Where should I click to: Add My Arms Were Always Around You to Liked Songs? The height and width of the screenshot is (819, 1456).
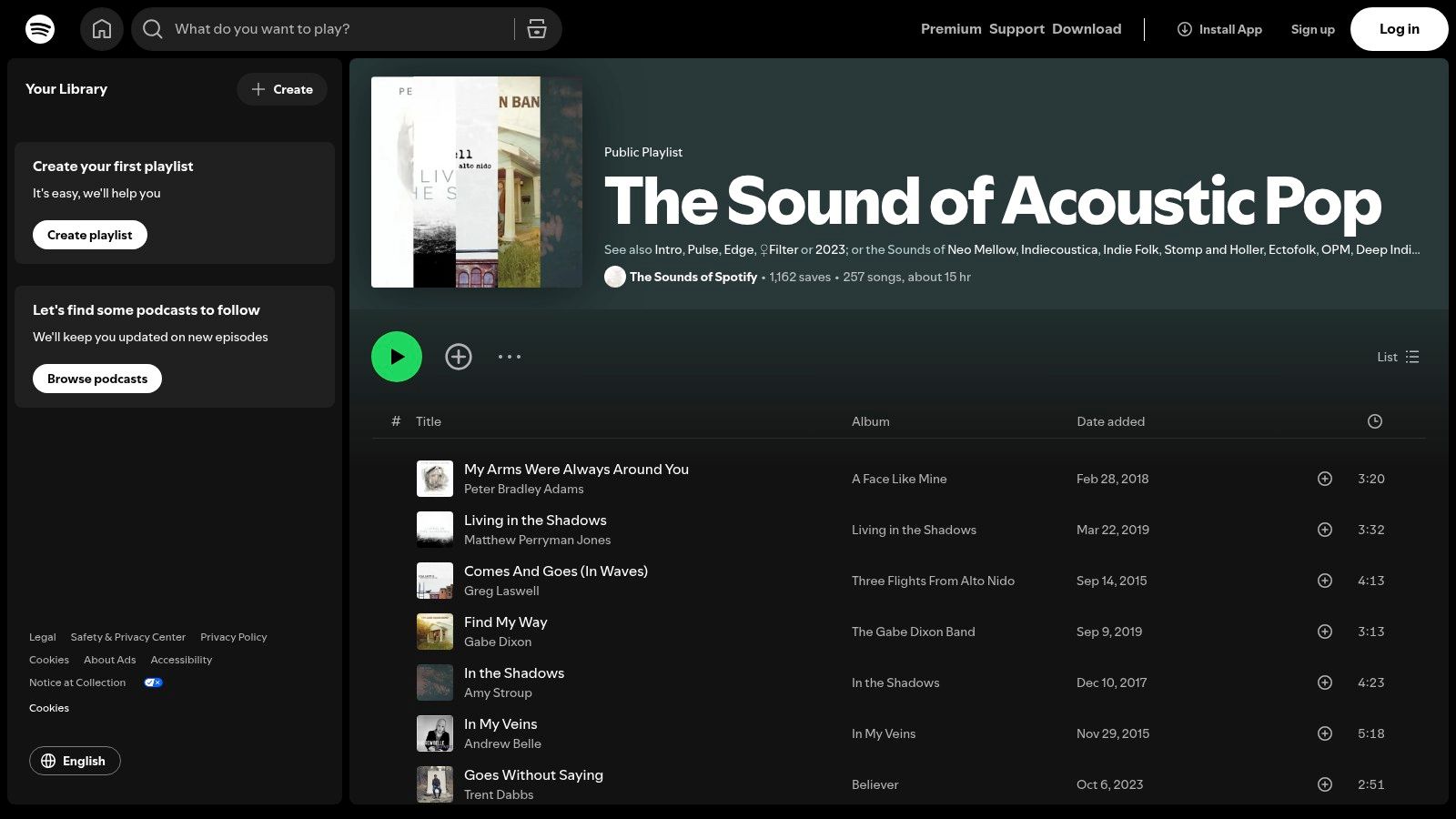pos(1325,479)
